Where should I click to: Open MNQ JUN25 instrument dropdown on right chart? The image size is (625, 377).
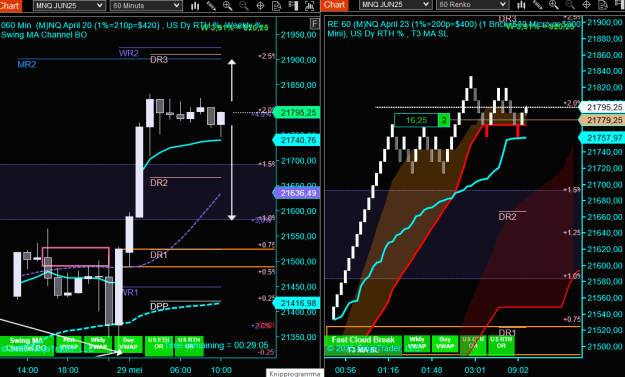click(395, 4)
